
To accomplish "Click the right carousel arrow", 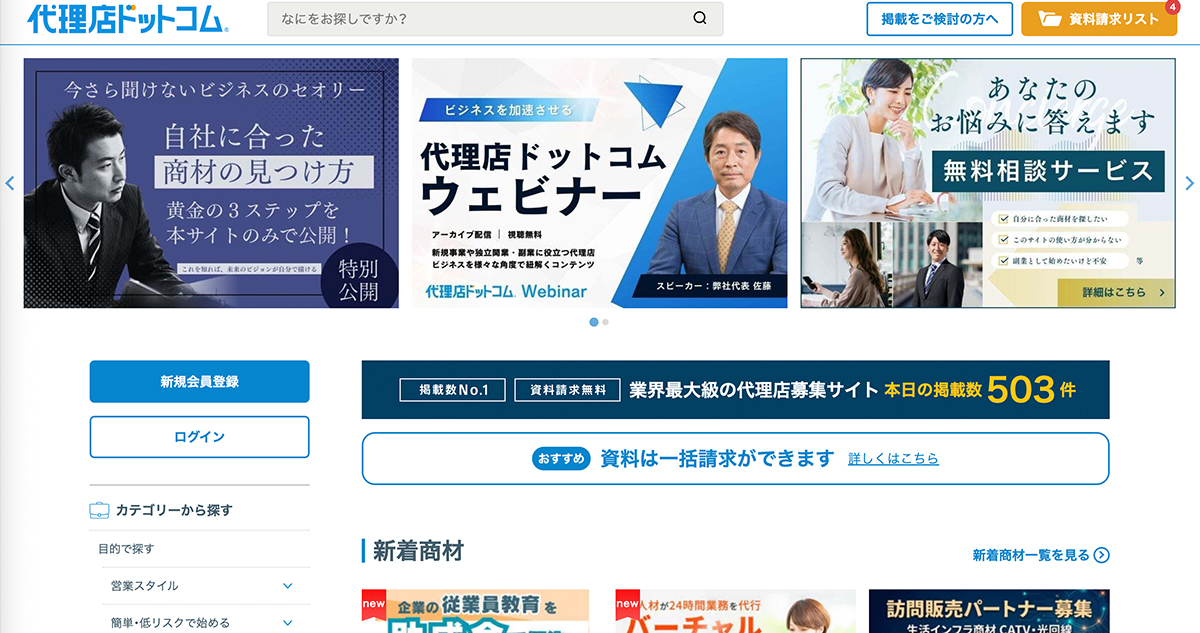I will [x=1189, y=183].
